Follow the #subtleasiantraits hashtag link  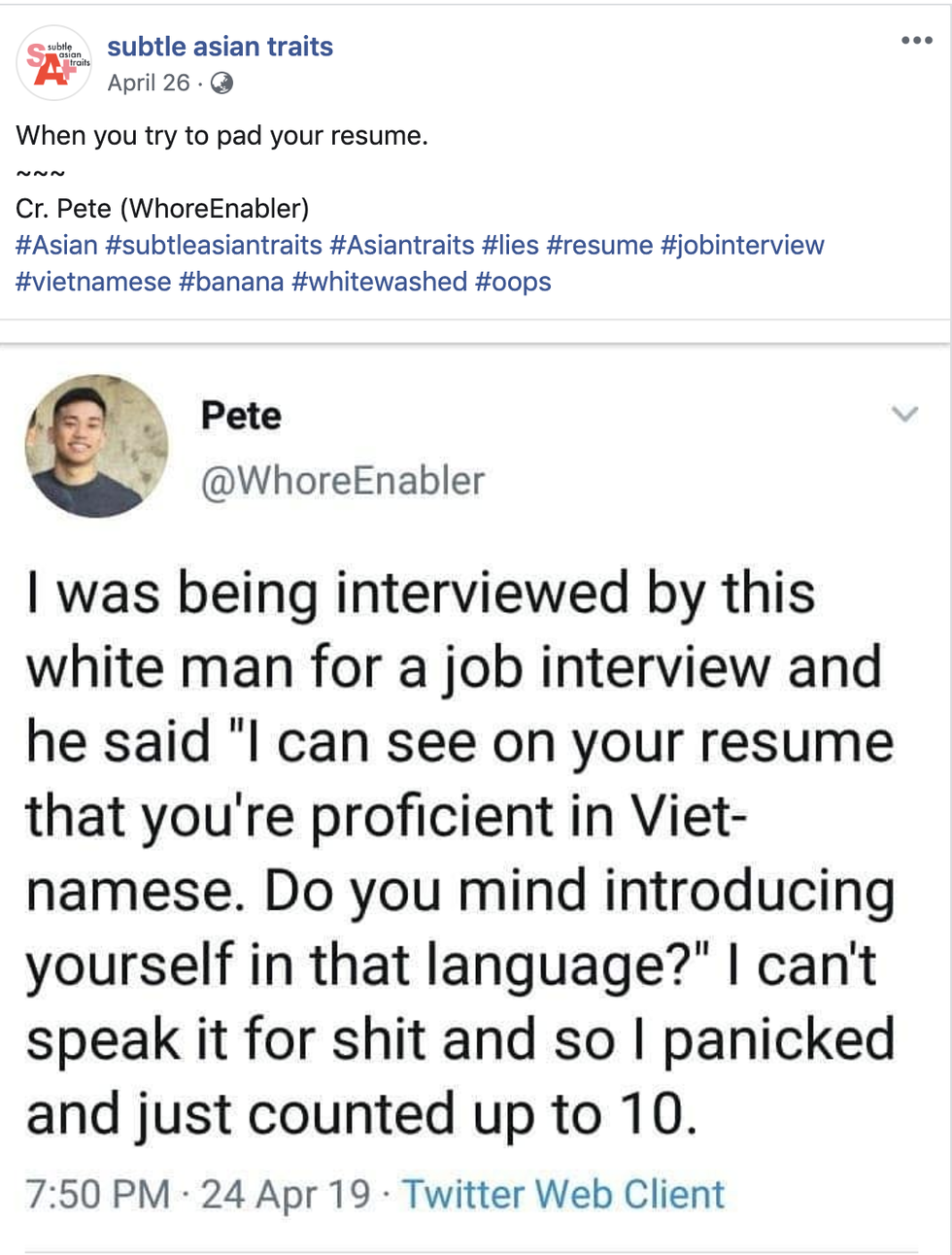(214, 245)
